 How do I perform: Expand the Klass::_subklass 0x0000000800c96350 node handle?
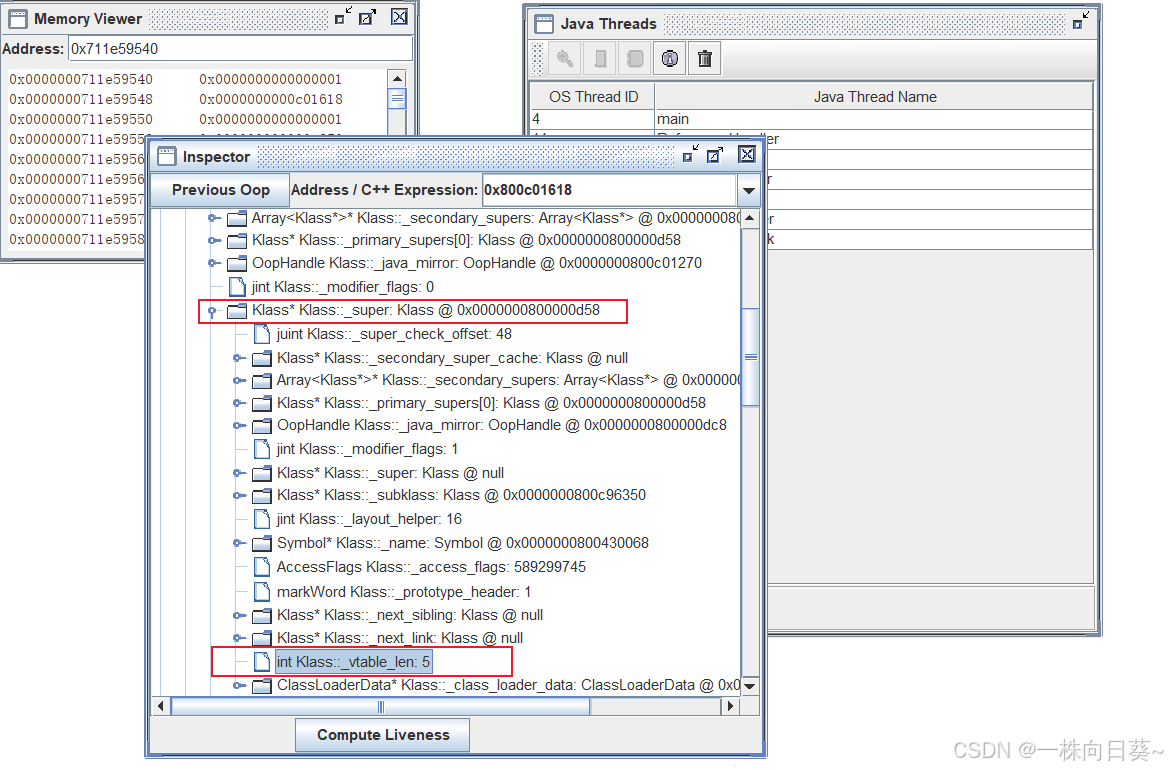point(239,495)
